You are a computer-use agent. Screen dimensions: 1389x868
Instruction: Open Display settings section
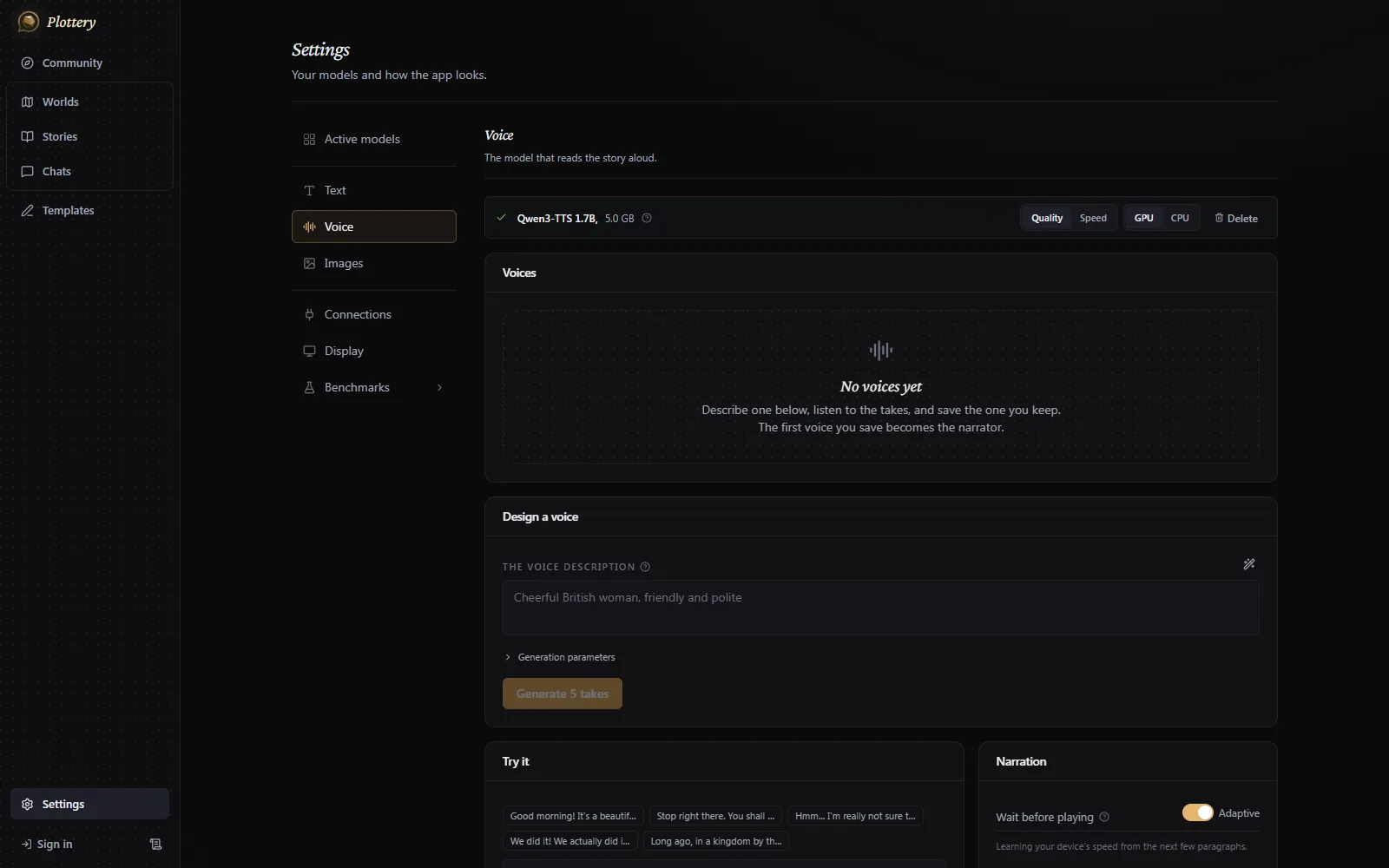click(374, 351)
